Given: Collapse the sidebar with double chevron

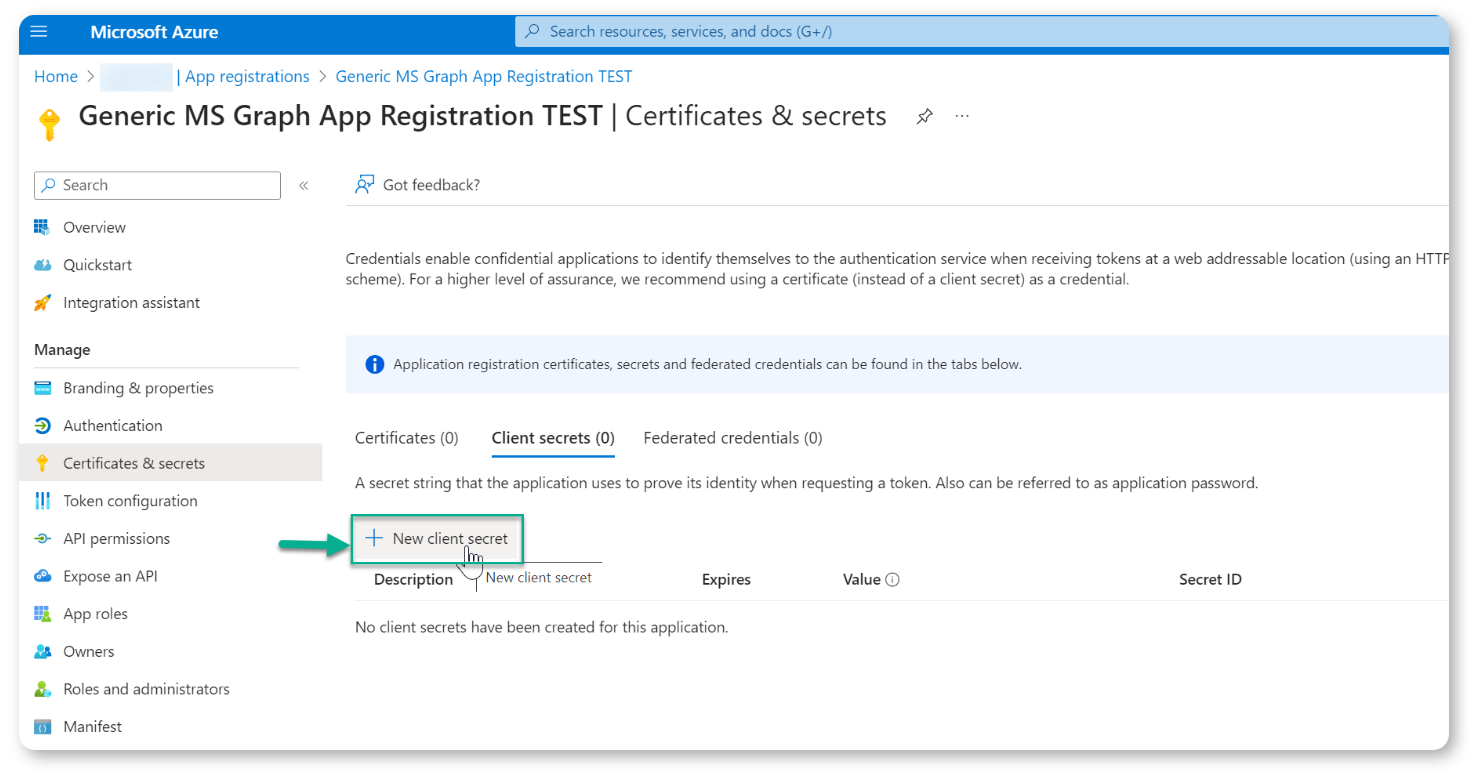Looking at the screenshot, I should coord(304,185).
